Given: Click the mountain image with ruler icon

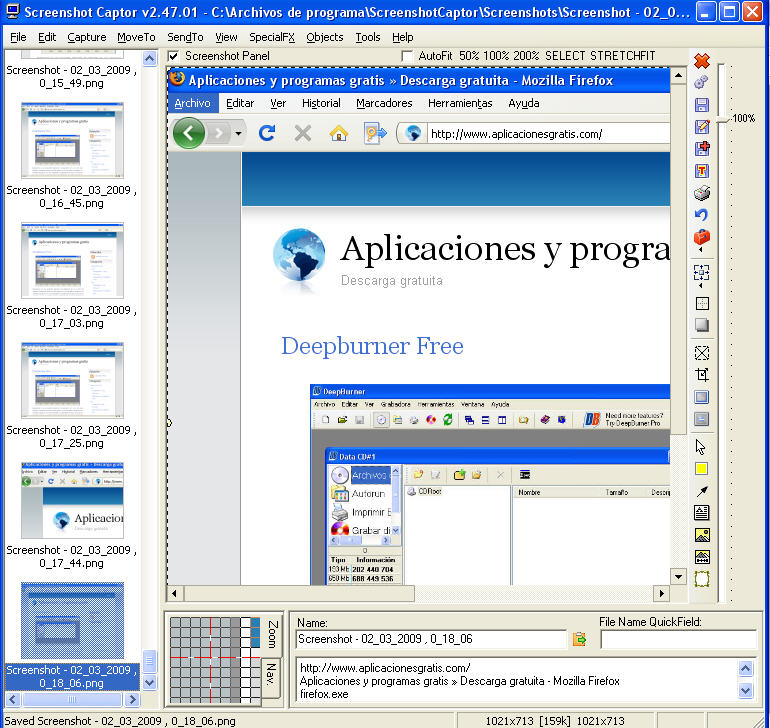Looking at the screenshot, I should click(702, 557).
